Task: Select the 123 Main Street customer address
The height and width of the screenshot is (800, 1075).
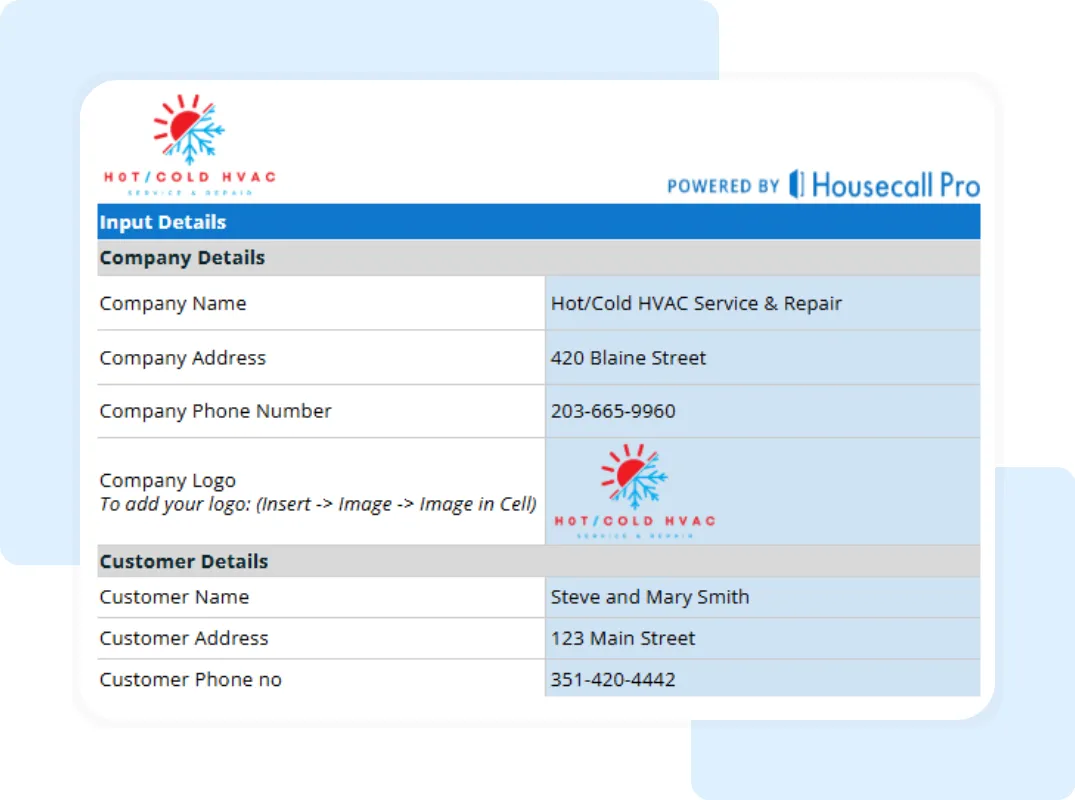Action: tap(622, 638)
